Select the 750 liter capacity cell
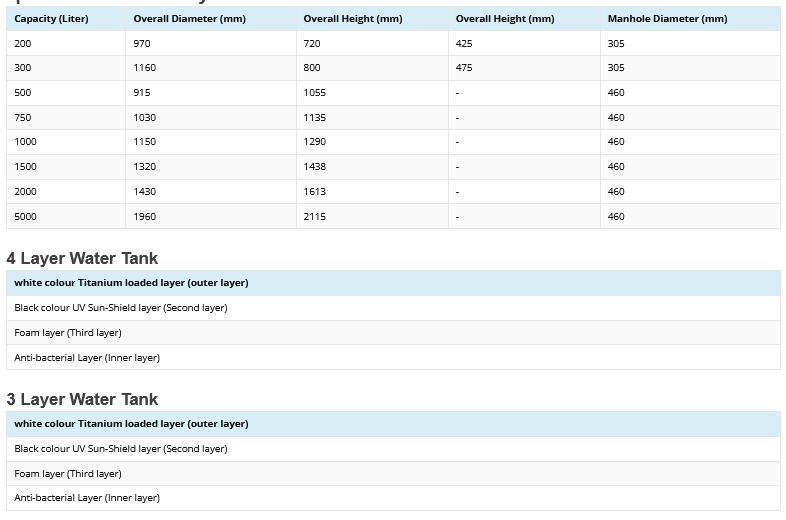The image size is (786, 520). coord(23,118)
